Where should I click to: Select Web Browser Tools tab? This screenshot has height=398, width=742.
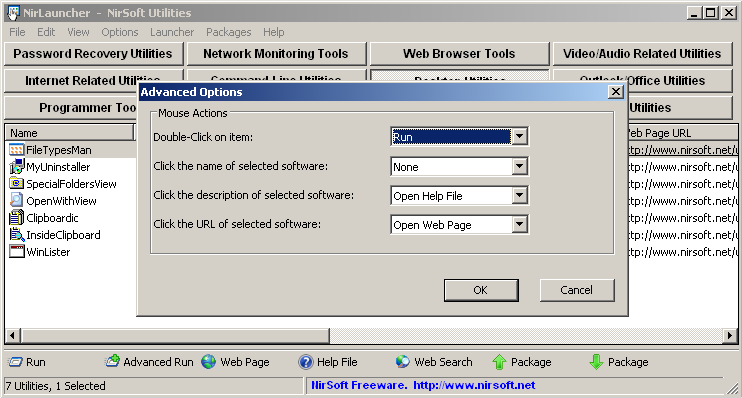click(x=459, y=54)
